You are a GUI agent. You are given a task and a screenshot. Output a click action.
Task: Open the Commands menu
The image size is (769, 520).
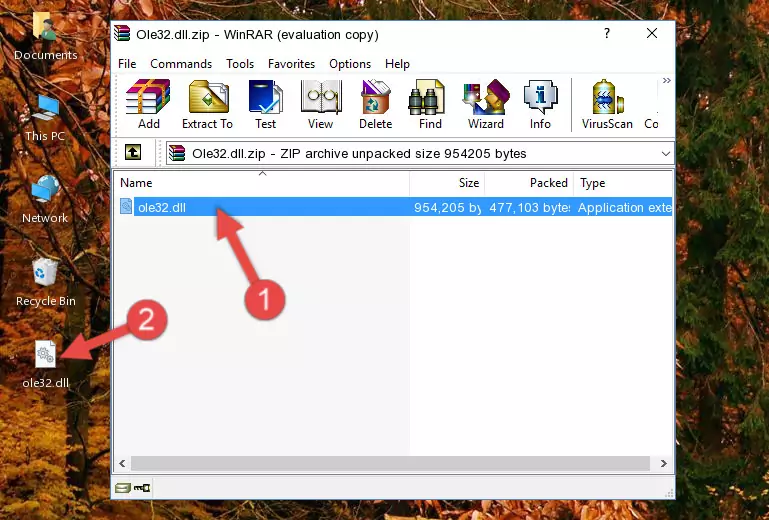[x=181, y=64]
